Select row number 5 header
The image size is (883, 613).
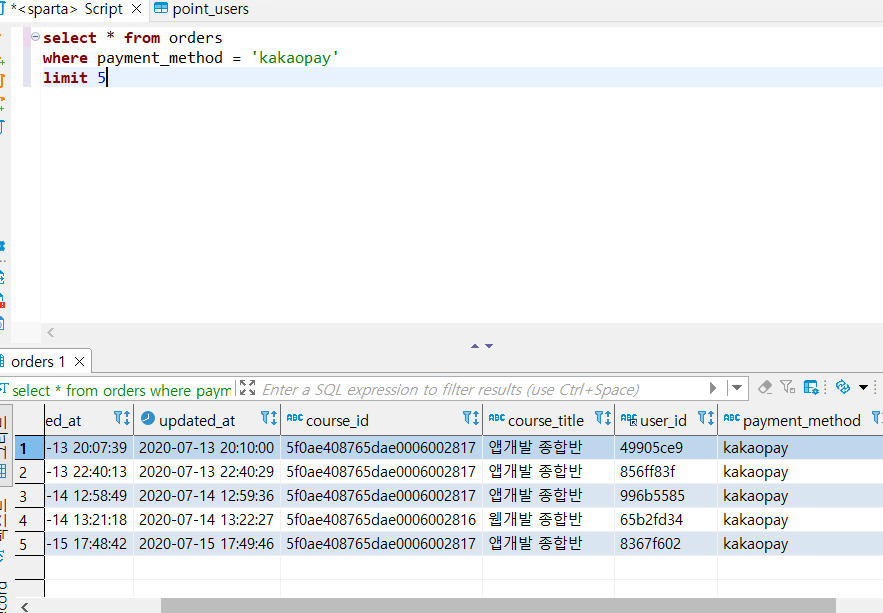pyautogui.click(x=29, y=544)
